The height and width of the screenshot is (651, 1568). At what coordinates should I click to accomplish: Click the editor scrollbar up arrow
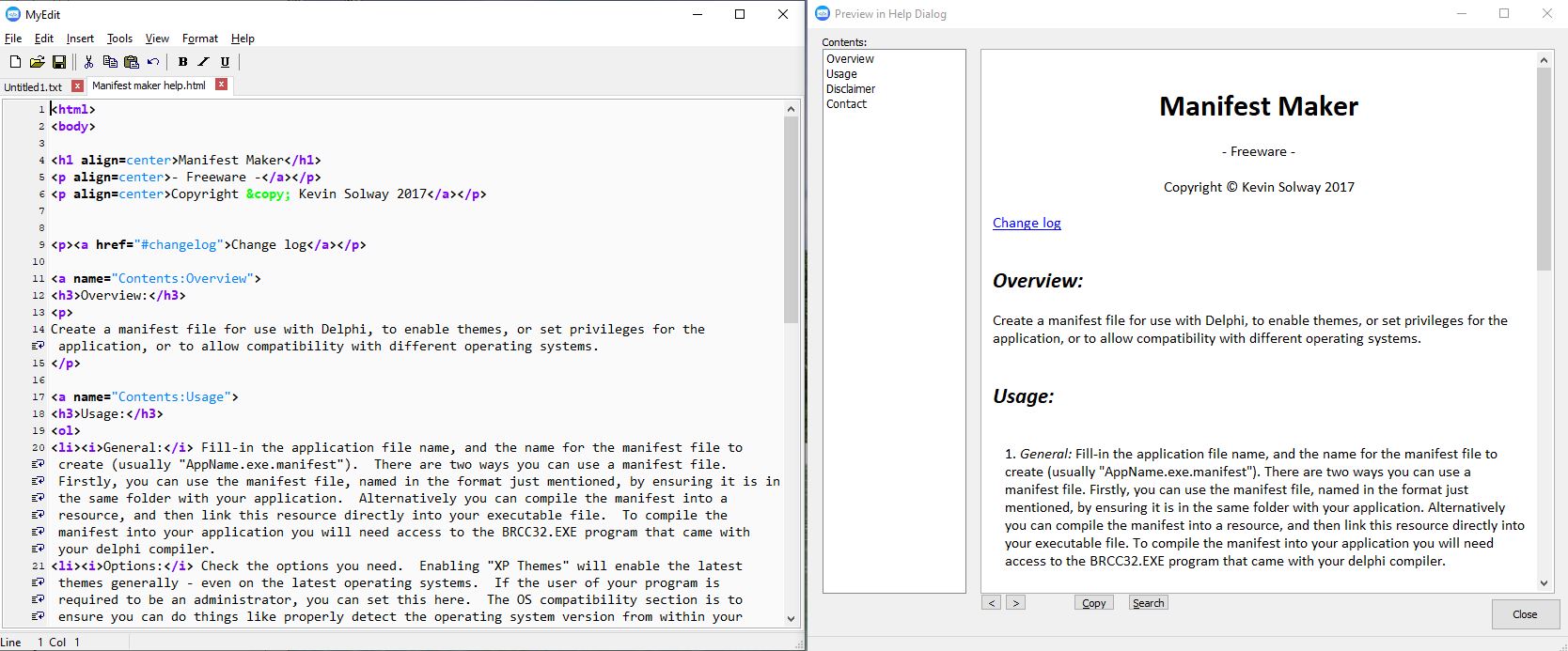click(791, 109)
